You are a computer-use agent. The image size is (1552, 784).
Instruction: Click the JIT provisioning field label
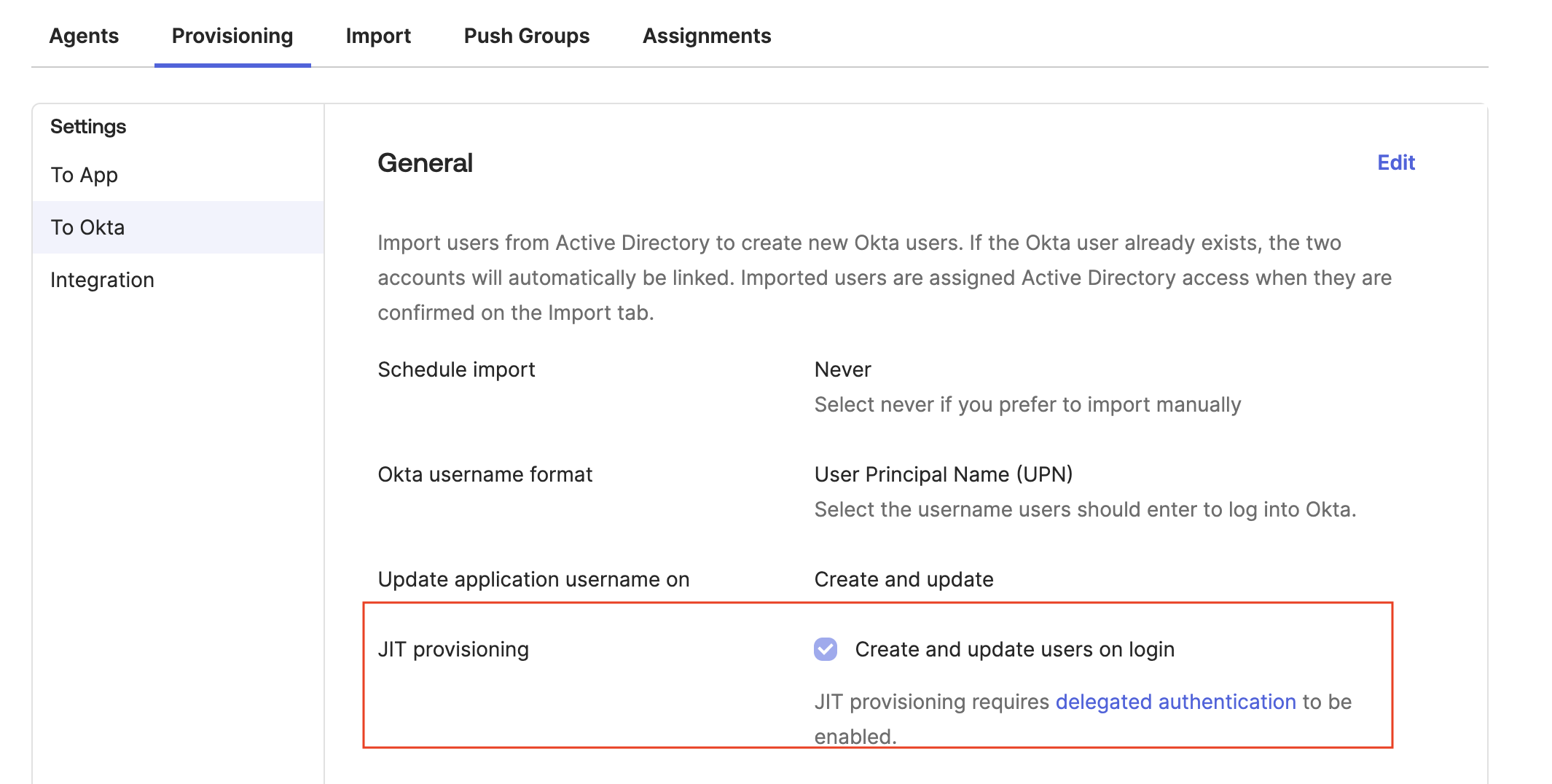click(453, 649)
